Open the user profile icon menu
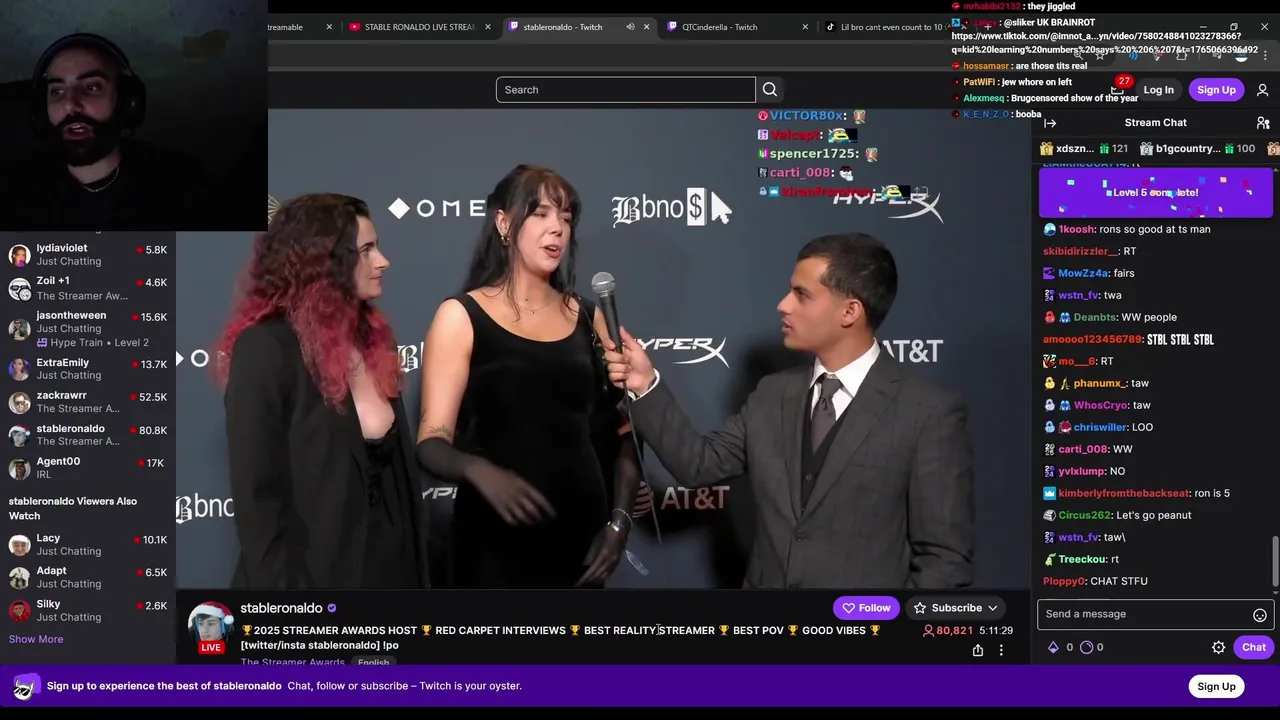The width and height of the screenshot is (1280, 720). [1262, 90]
